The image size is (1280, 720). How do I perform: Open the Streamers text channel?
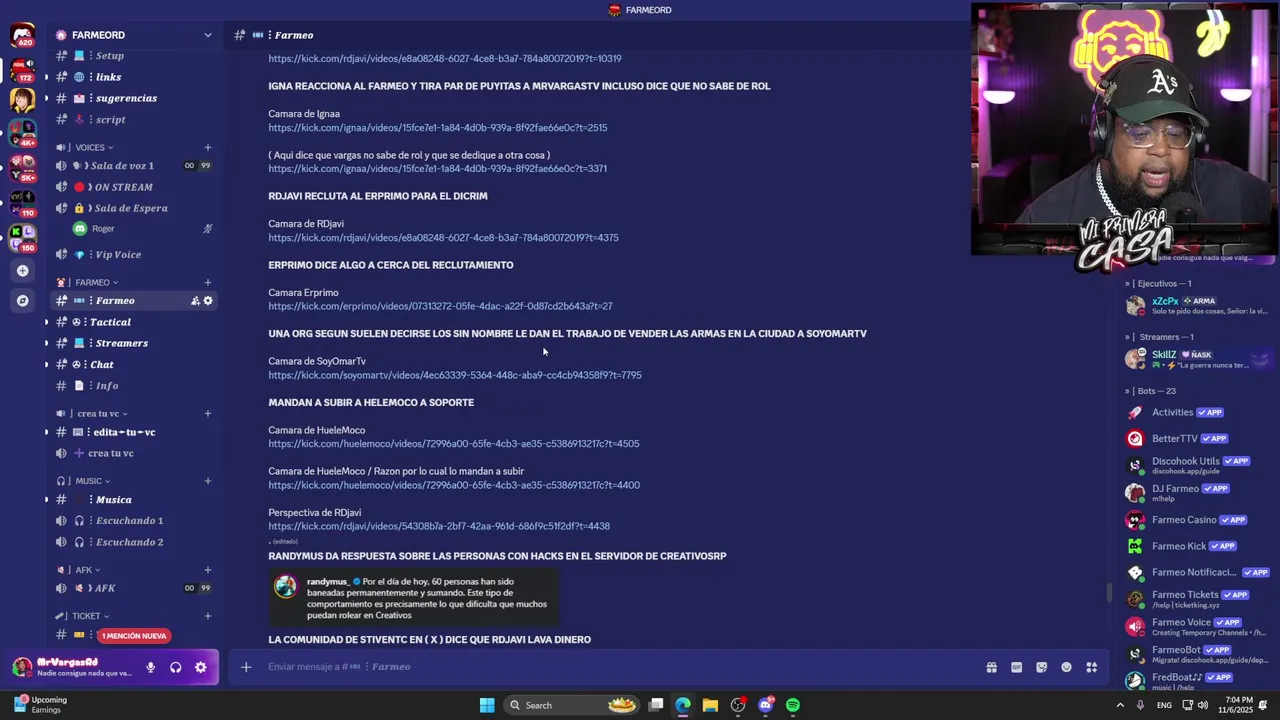(x=133, y=343)
